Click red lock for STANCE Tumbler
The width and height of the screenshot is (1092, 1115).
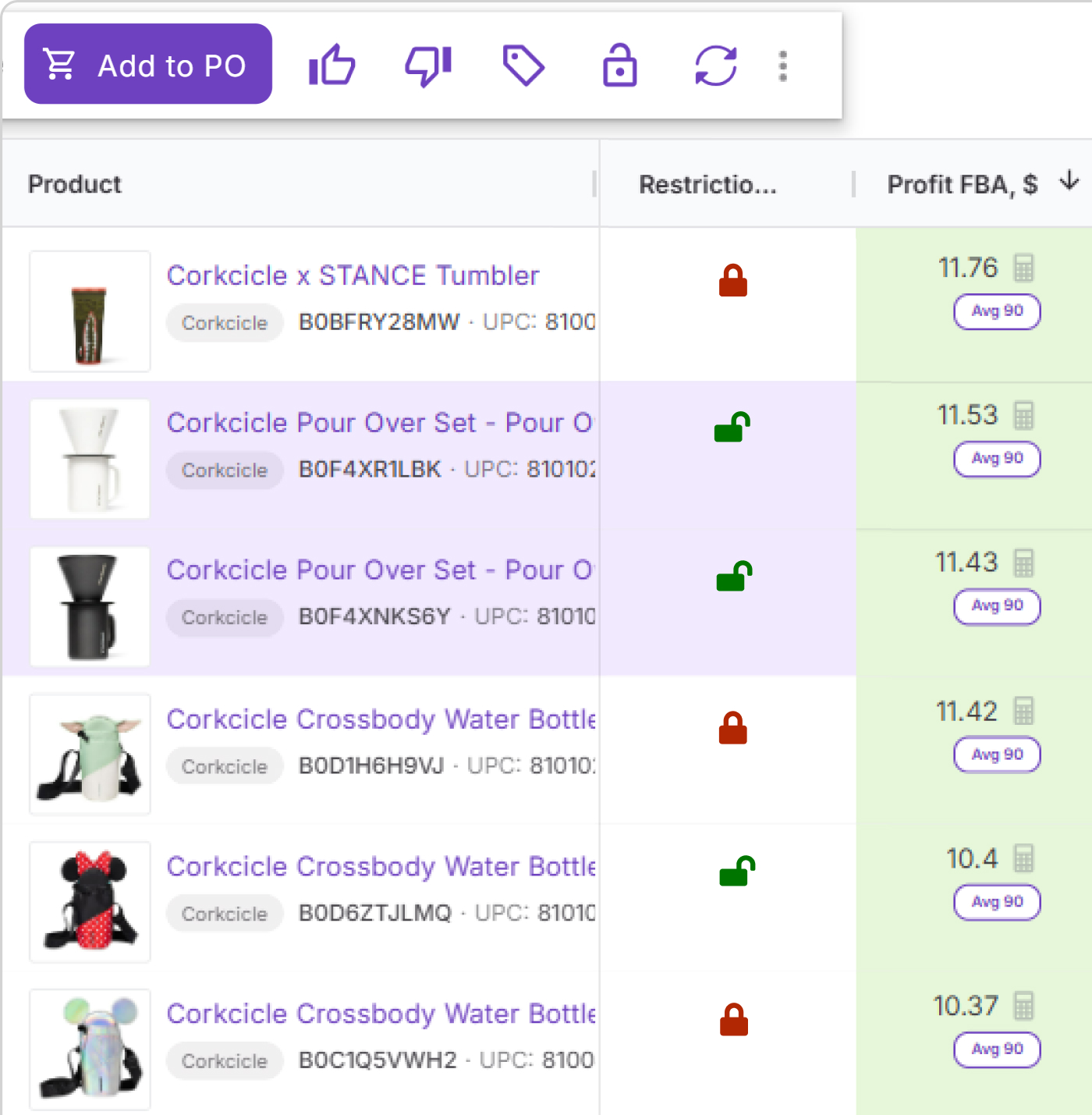pos(732,280)
